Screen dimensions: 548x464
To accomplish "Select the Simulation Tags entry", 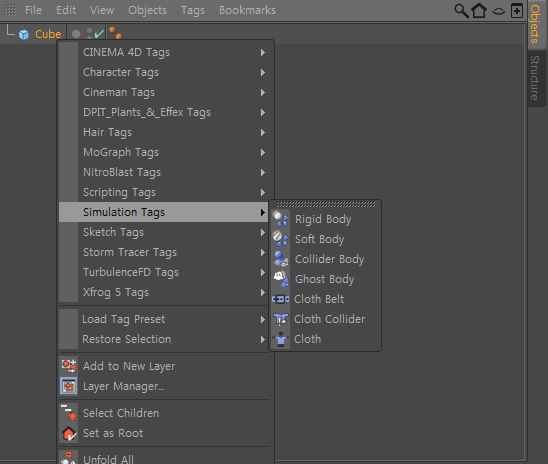I will [164, 212].
